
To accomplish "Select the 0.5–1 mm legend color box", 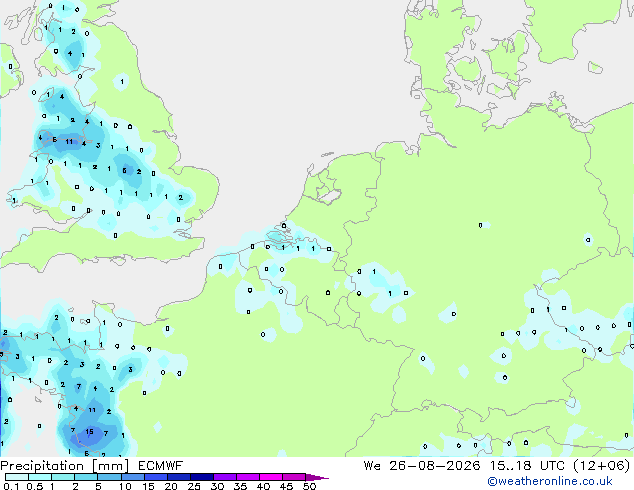I will tap(40, 477).
